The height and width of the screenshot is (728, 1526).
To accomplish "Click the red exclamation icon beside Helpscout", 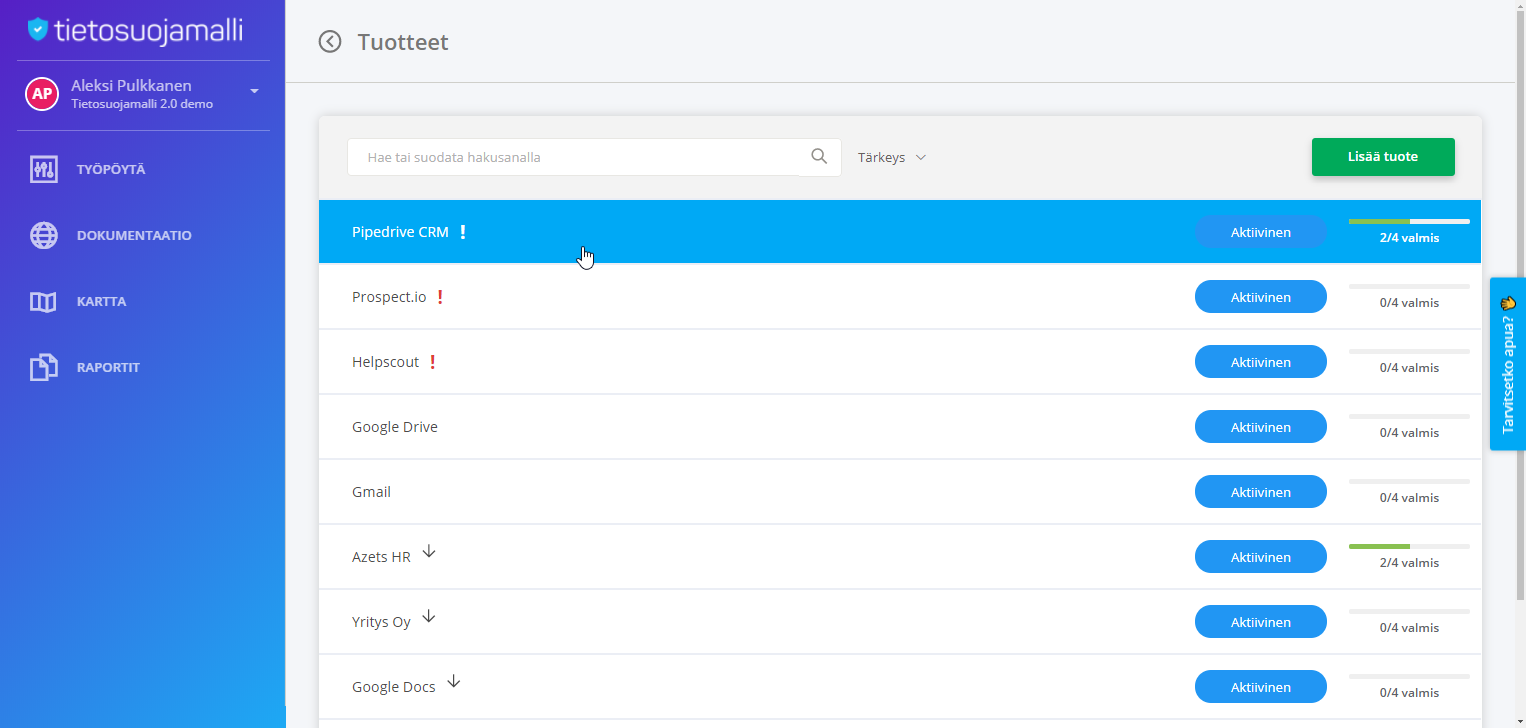I will 432,362.
